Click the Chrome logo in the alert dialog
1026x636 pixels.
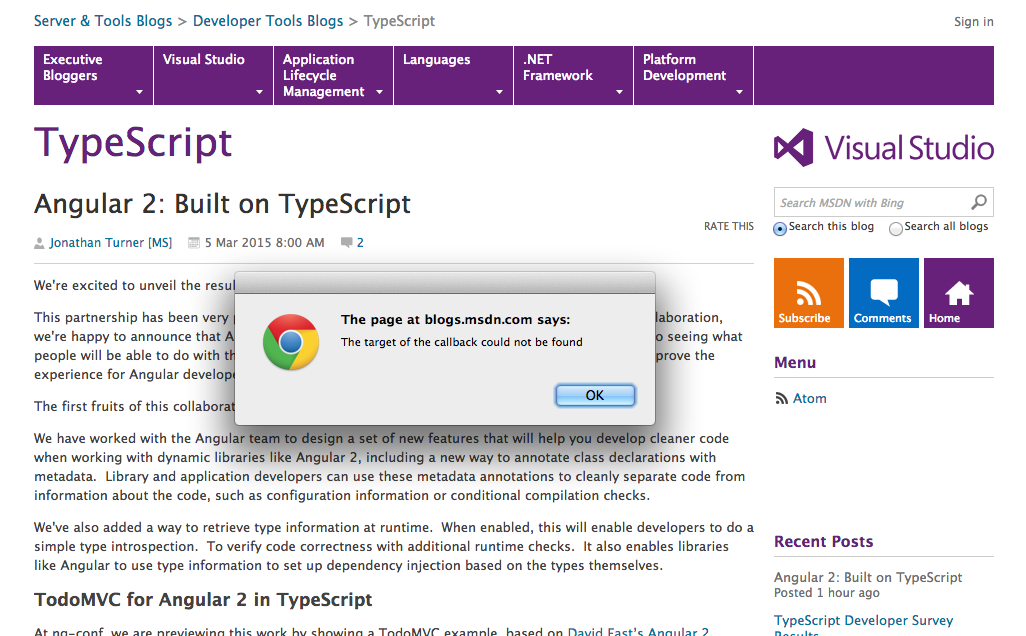click(x=291, y=342)
